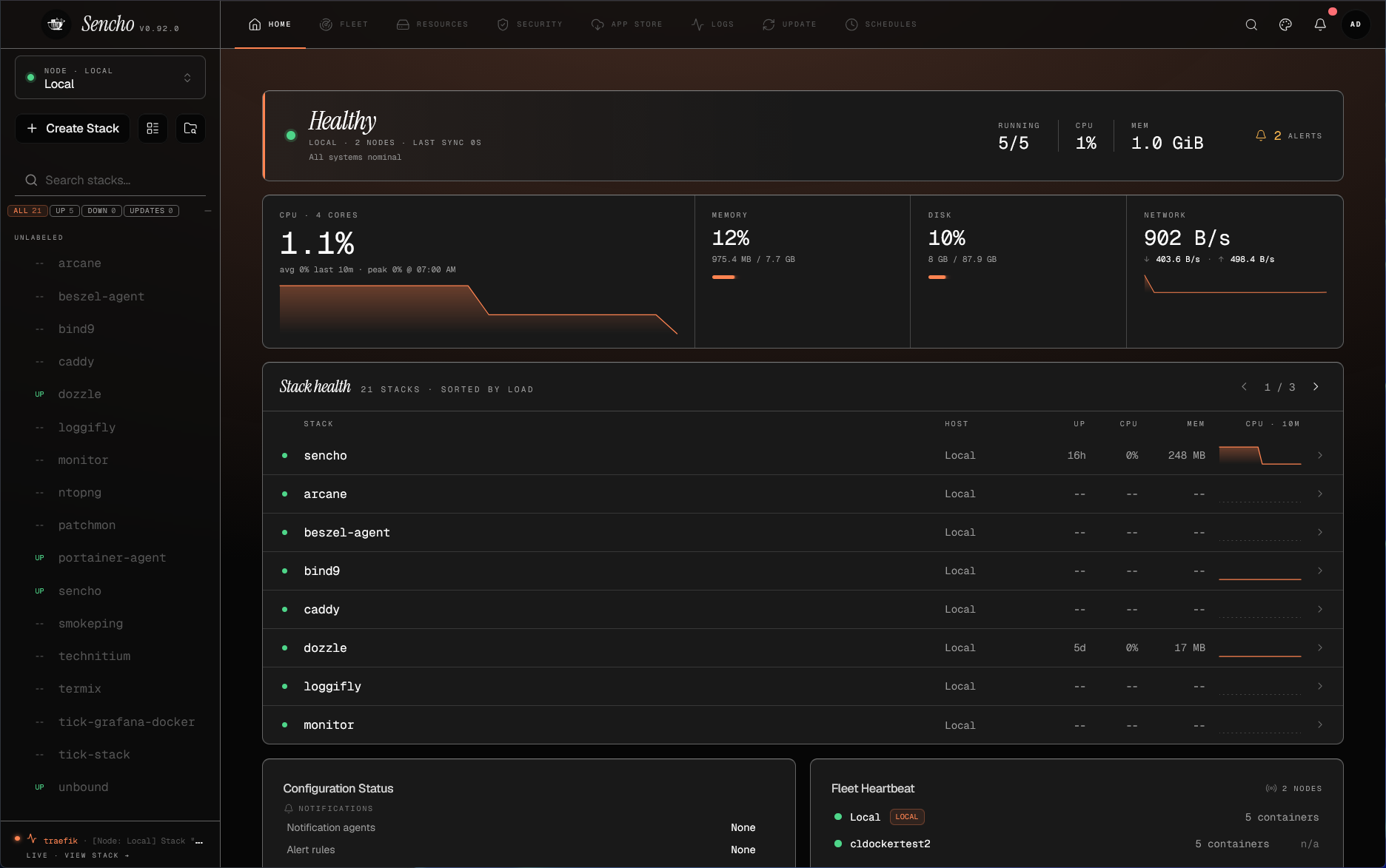Open the Logs tab
The image size is (1386, 868).
pos(712,24)
